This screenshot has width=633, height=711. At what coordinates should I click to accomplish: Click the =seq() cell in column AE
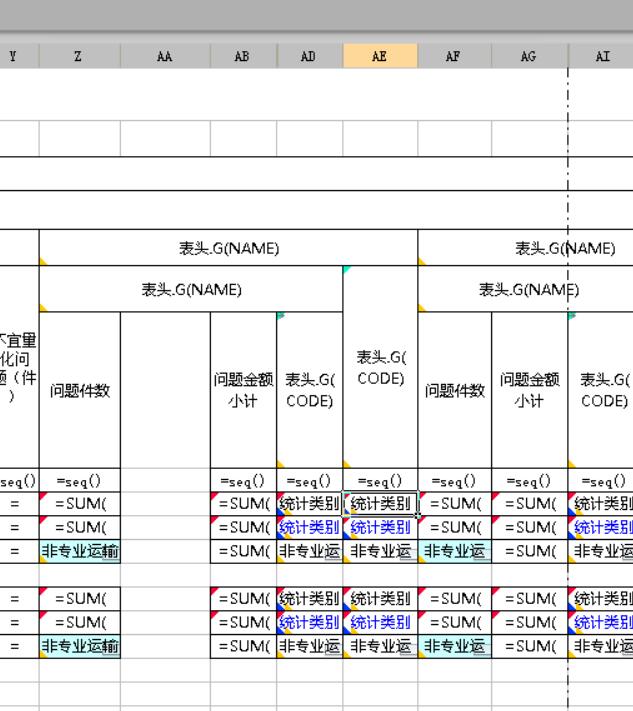tap(380, 481)
